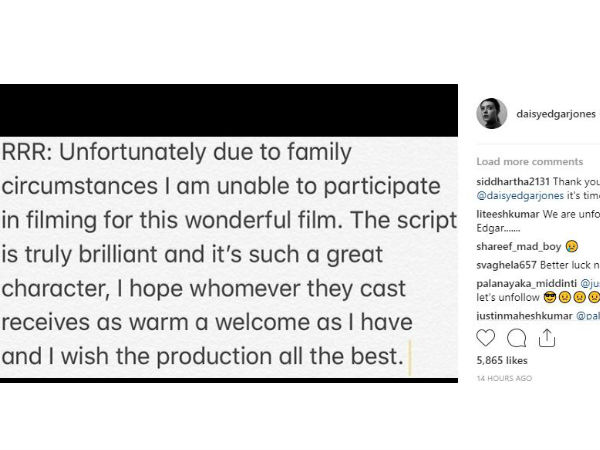This screenshot has width=600, height=450.
Task: Open daisyedgarjones profile picture
Action: pos(492,114)
